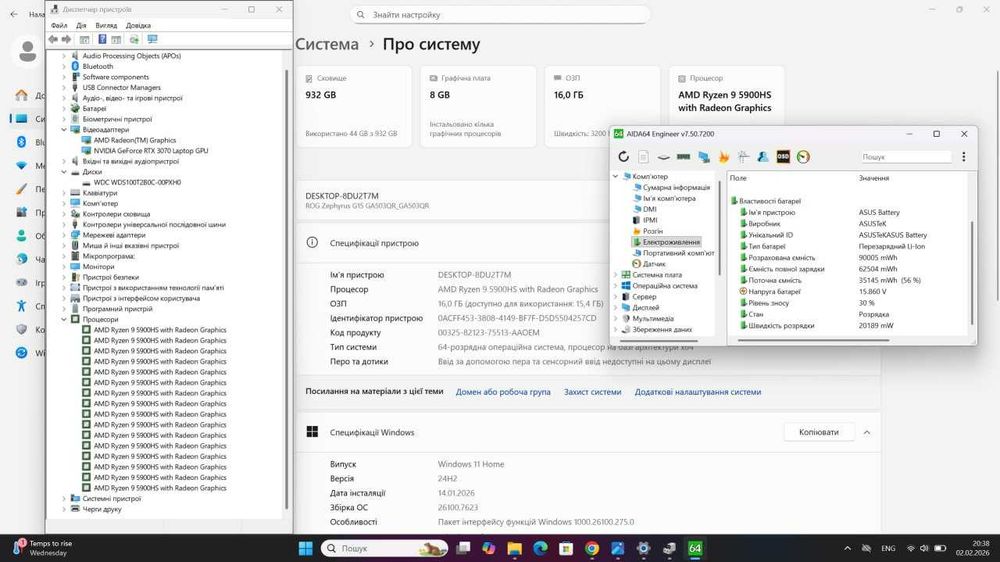Open the Temps to rise weather widget

click(x=43, y=548)
